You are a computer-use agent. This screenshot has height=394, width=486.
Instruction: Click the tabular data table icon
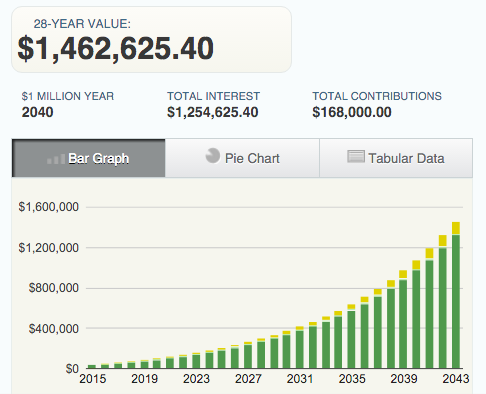(x=356, y=156)
